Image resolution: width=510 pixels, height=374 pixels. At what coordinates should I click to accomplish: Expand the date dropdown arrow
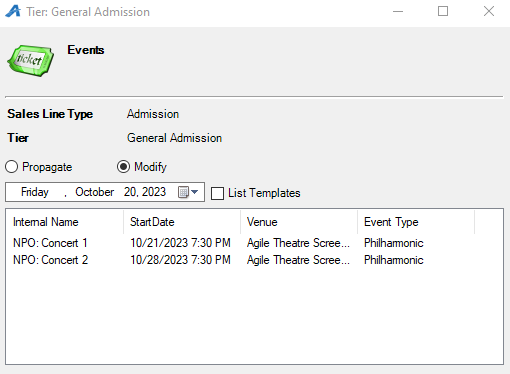(195, 192)
